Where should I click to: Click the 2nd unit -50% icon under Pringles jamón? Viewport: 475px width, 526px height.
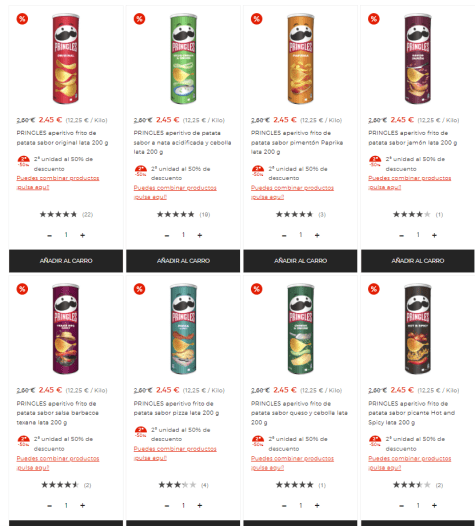click(x=375, y=161)
